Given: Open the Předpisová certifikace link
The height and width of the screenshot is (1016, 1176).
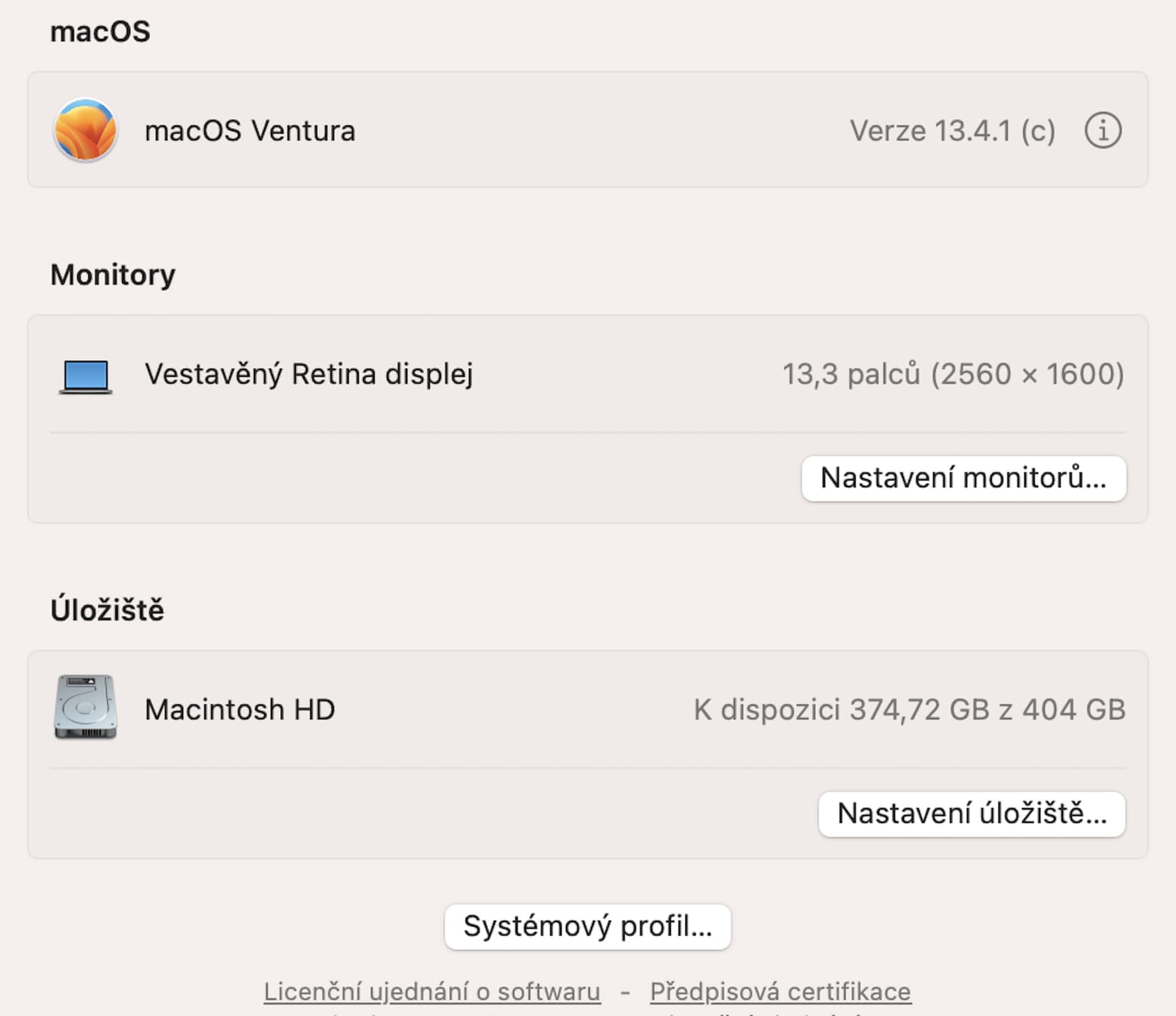Looking at the screenshot, I should click(781, 992).
